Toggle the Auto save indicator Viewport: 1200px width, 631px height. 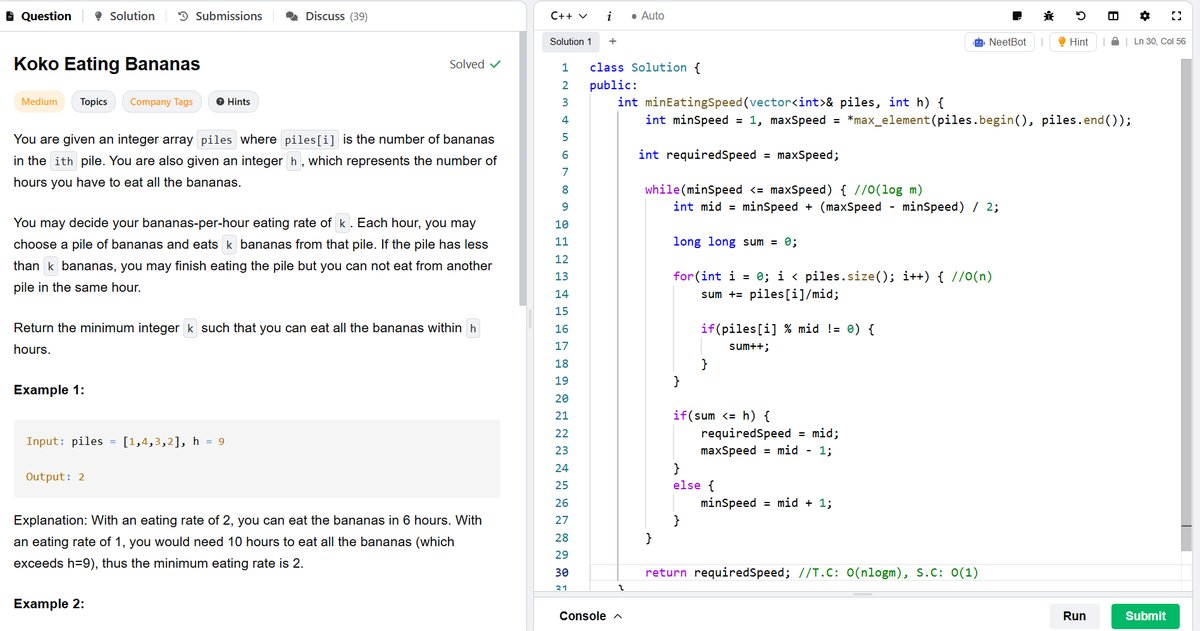[647, 16]
